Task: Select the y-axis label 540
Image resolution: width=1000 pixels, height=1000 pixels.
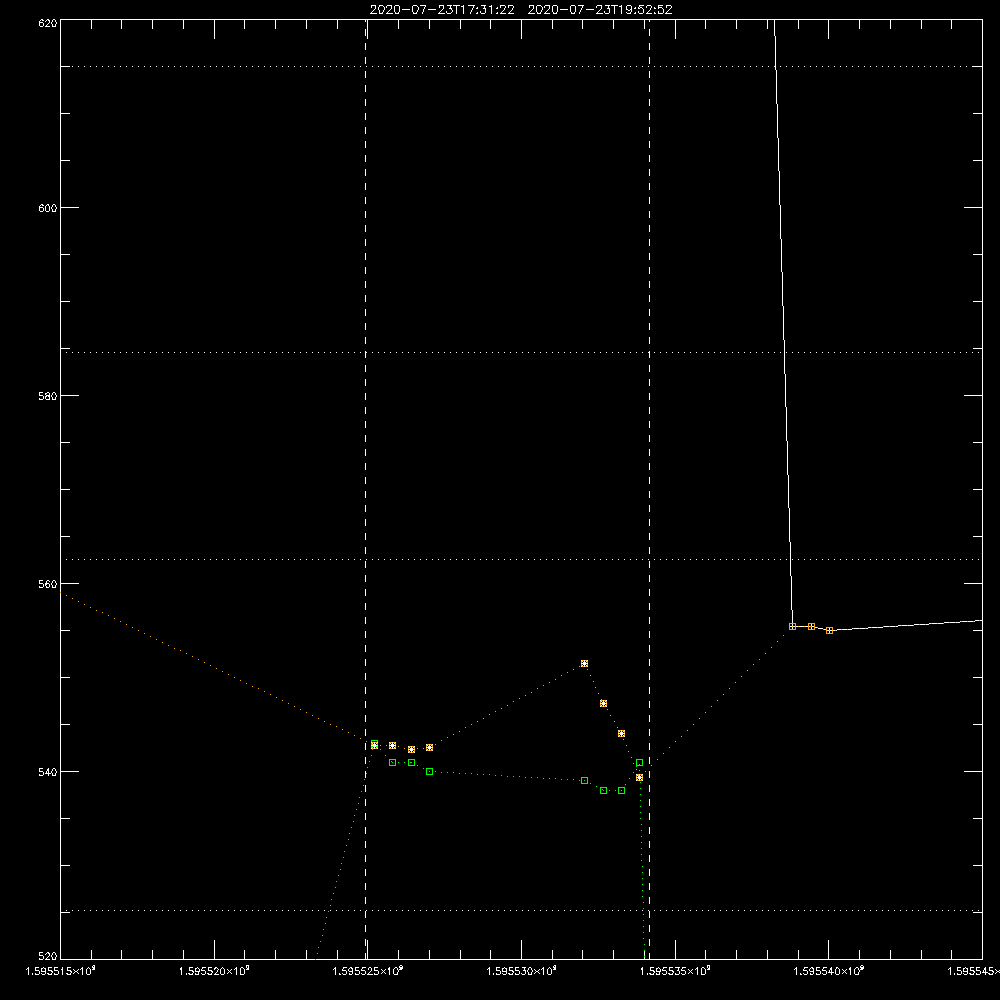Action: [x=48, y=772]
